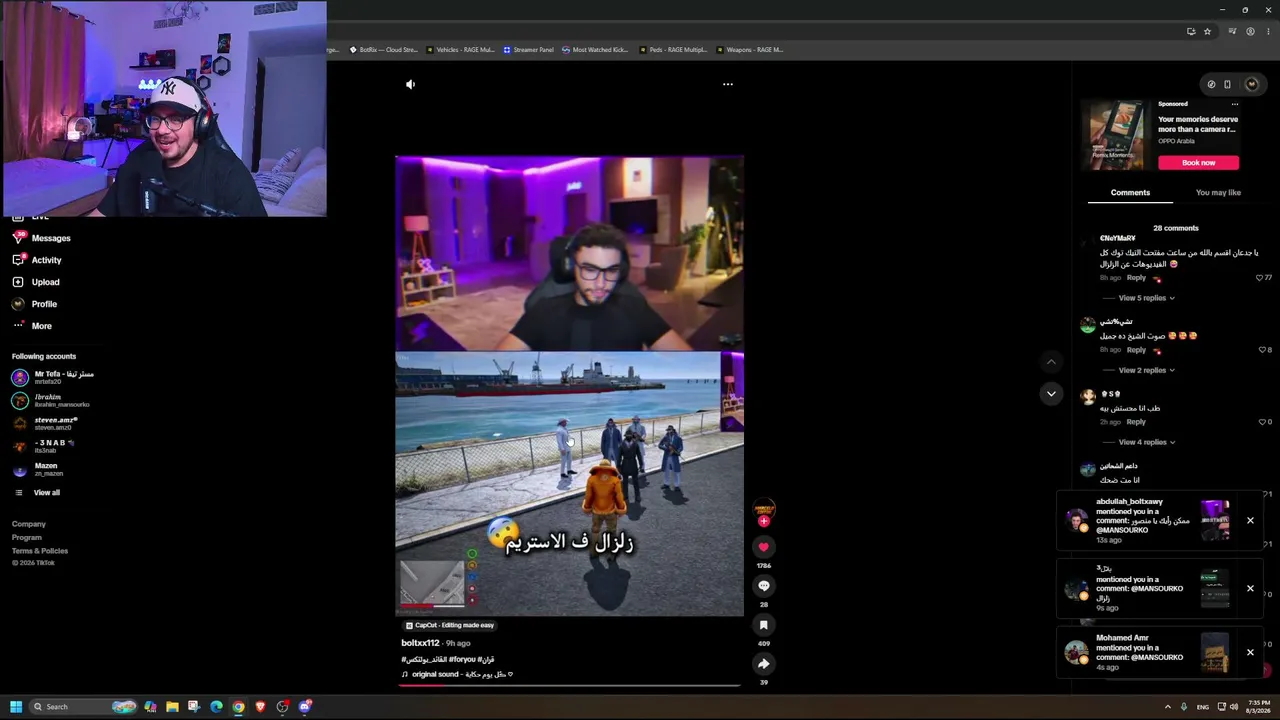Screen dimensions: 1280x720
Task: Click the Book now ad button
Action: click(x=1198, y=163)
